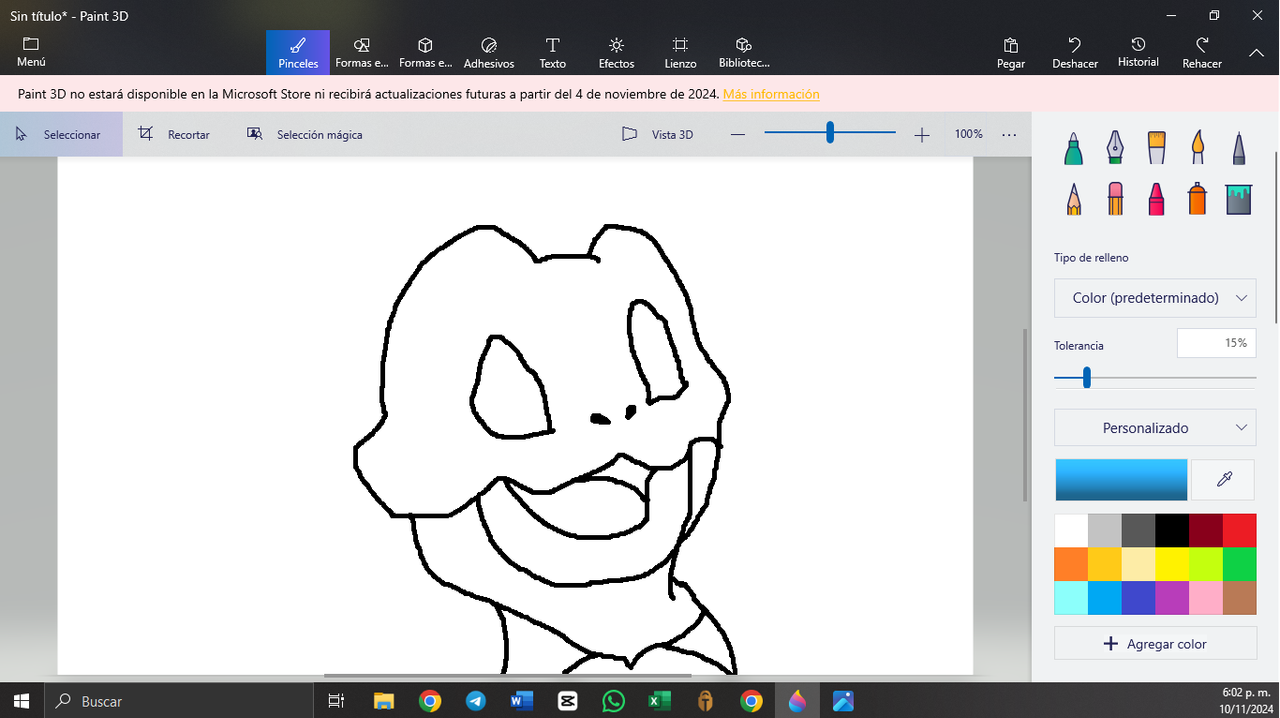Choose the green color swatch
Screen dimensions: 1280x718
(x=1240, y=564)
